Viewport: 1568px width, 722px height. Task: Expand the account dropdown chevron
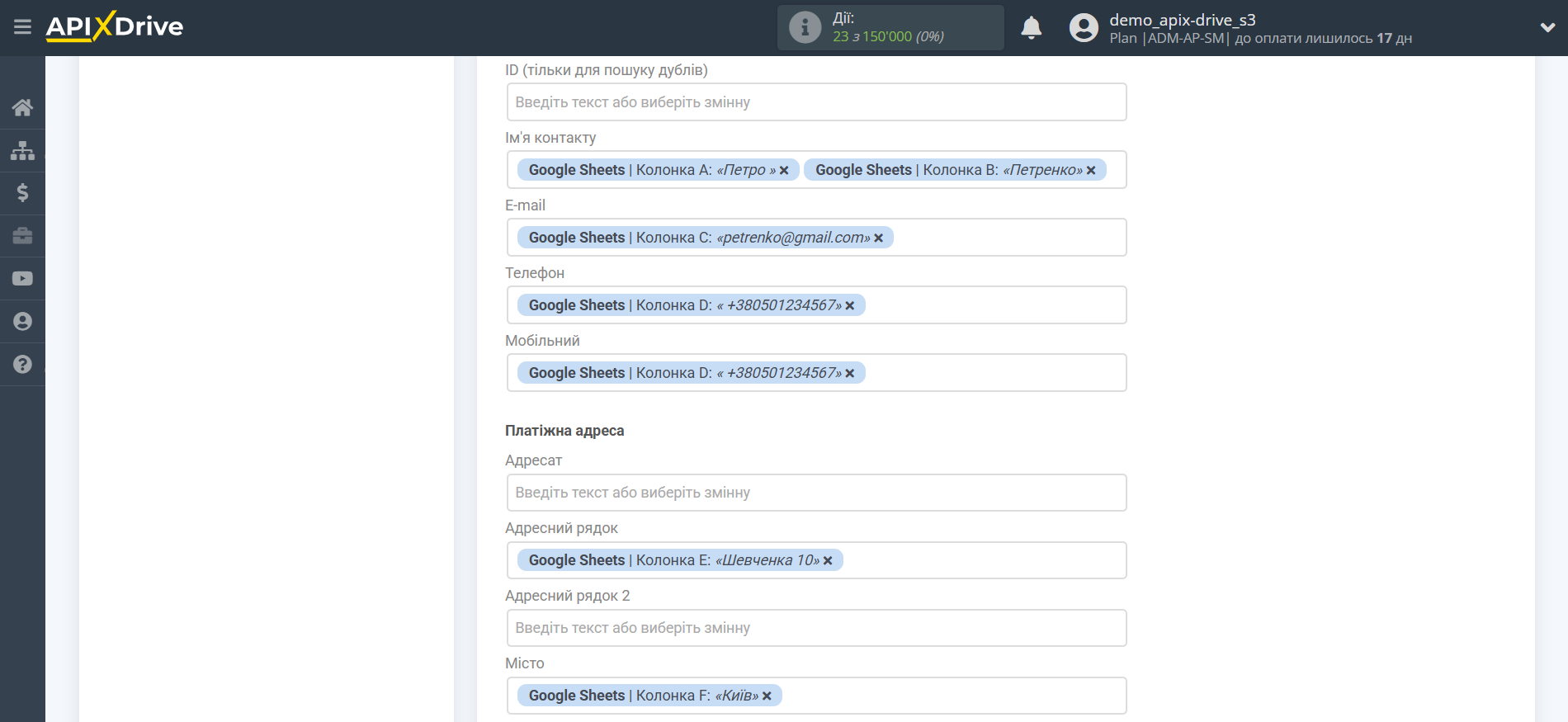click(x=1547, y=27)
